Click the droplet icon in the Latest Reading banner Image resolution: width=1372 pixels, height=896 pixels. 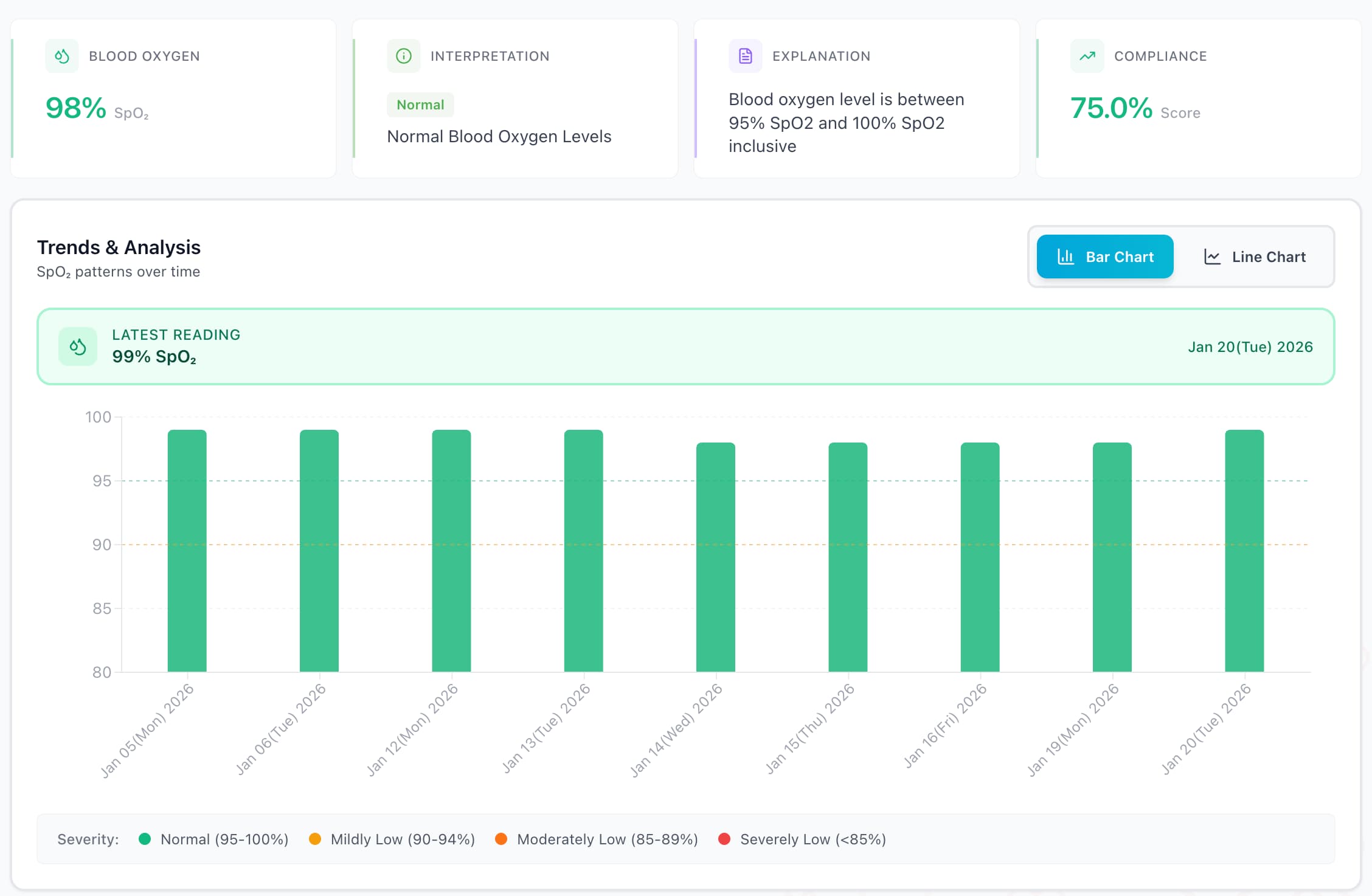(x=78, y=346)
